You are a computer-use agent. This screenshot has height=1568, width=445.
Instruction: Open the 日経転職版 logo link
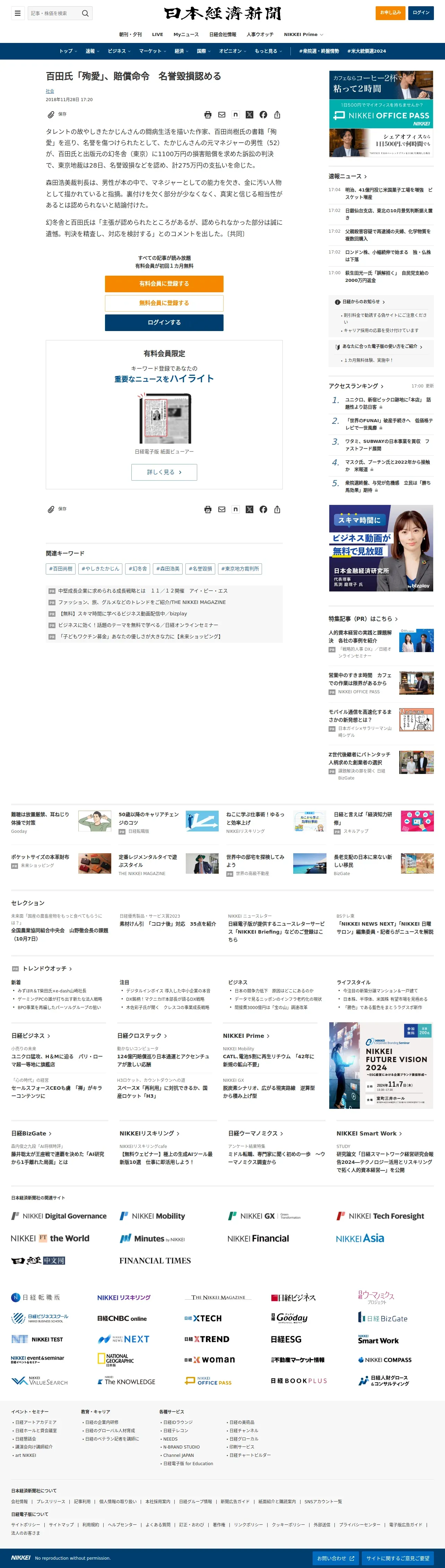click(x=35, y=1297)
